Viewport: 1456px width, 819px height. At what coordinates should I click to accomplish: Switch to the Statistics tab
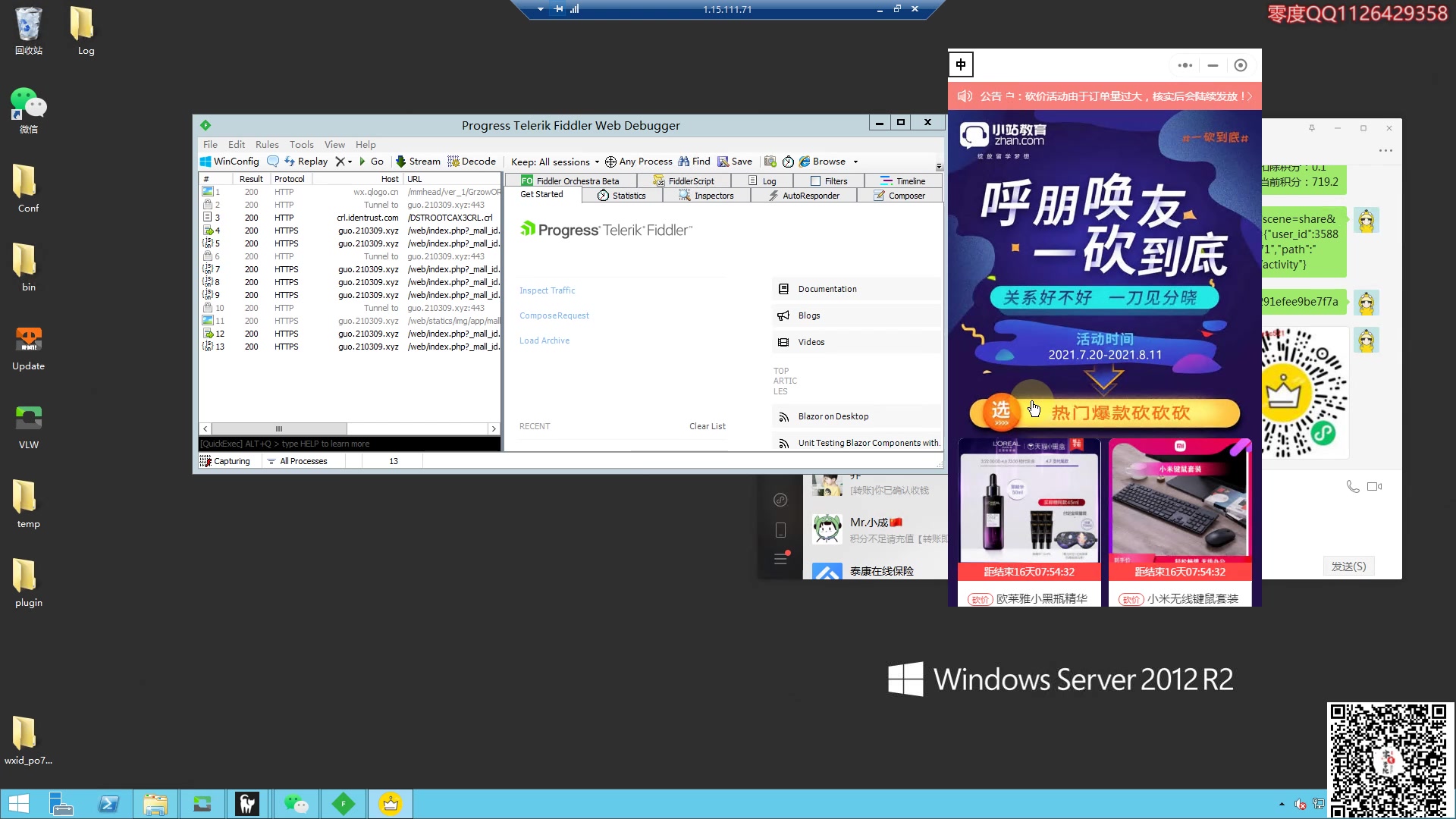[622, 196]
